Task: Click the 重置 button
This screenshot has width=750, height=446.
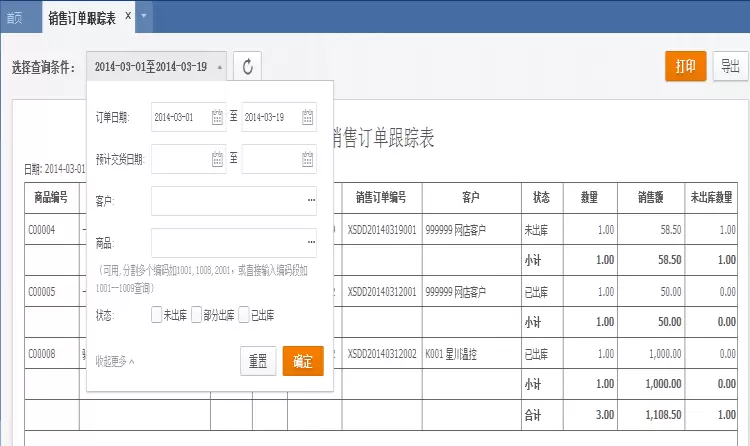Action: click(258, 361)
